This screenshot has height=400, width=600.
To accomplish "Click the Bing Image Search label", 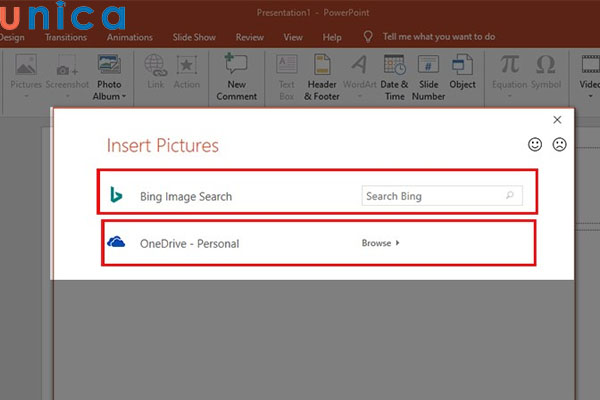I will coord(186,196).
